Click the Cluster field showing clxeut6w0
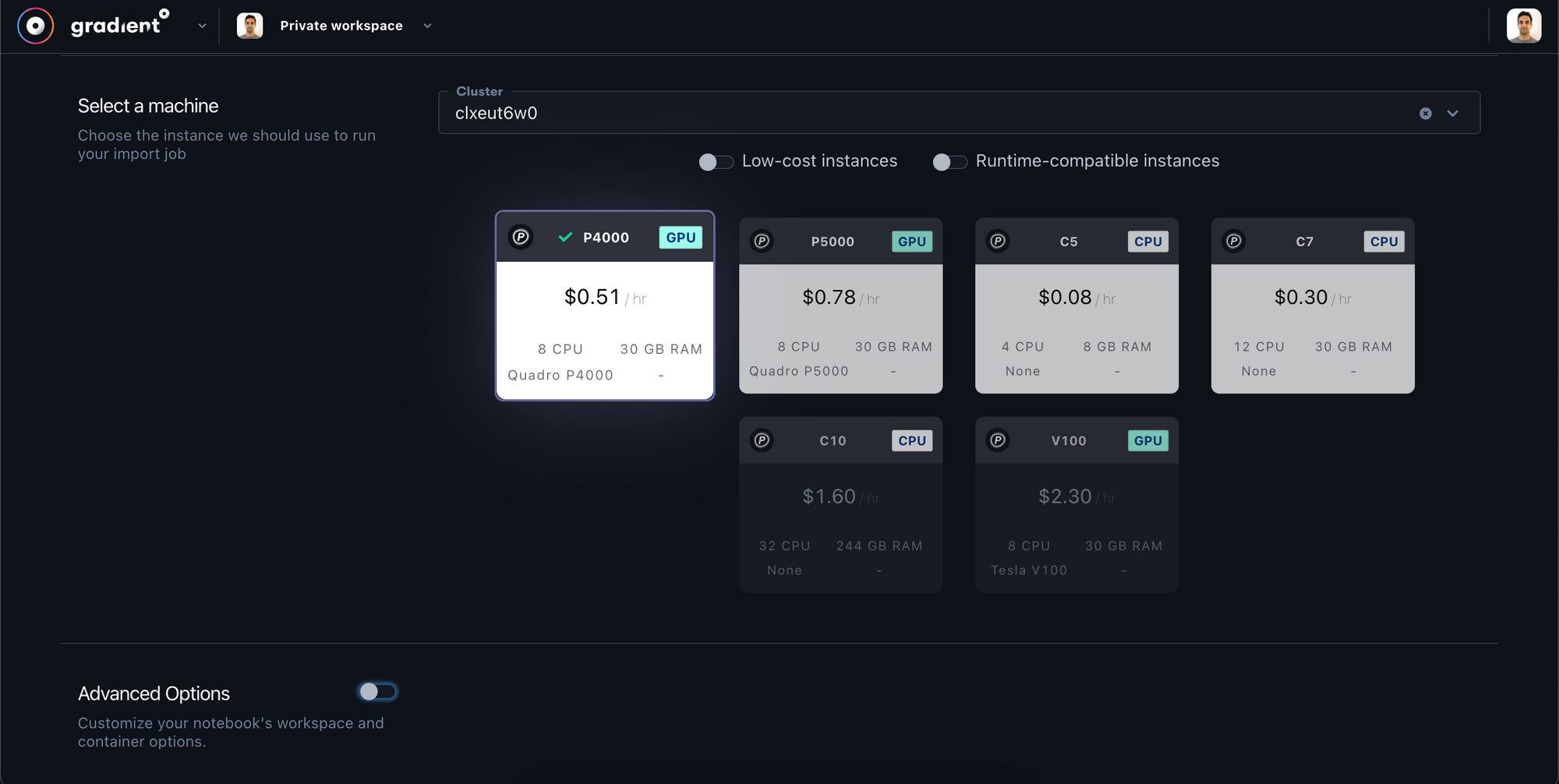This screenshot has width=1559, height=784. pos(959,113)
